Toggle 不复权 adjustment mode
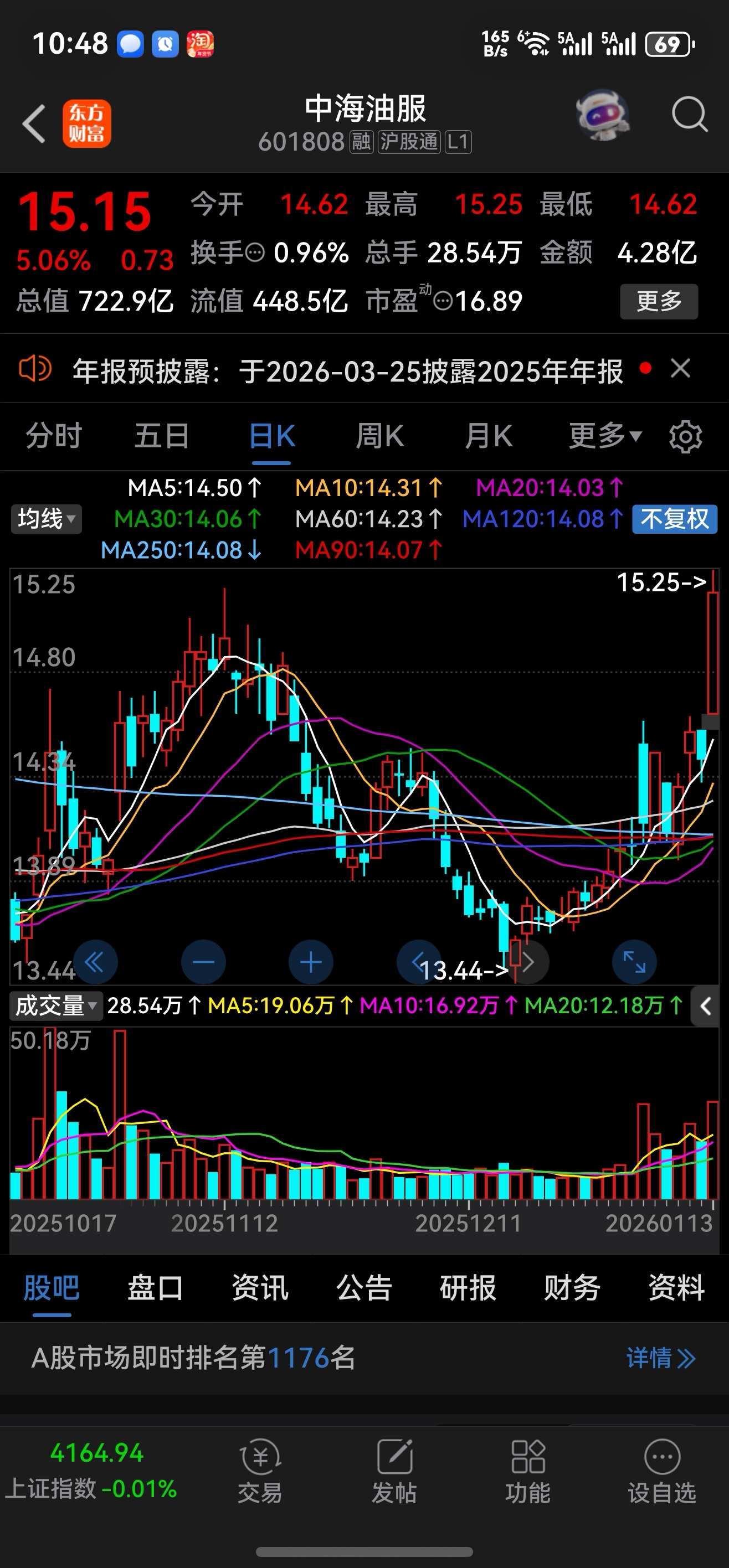The height and width of the screenshot is (1568, 729). click(x=675, y=519)
